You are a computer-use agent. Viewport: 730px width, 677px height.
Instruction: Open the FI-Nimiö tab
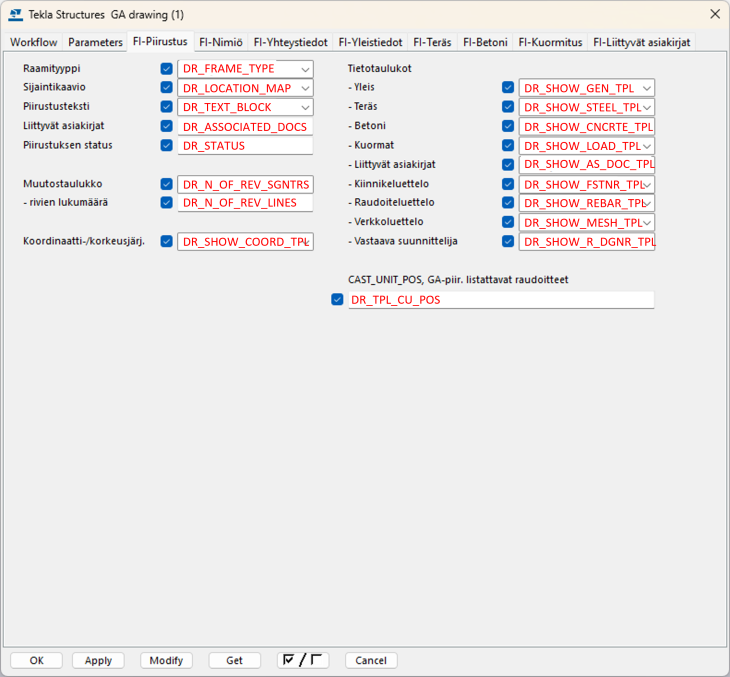[x=221, y=42]
